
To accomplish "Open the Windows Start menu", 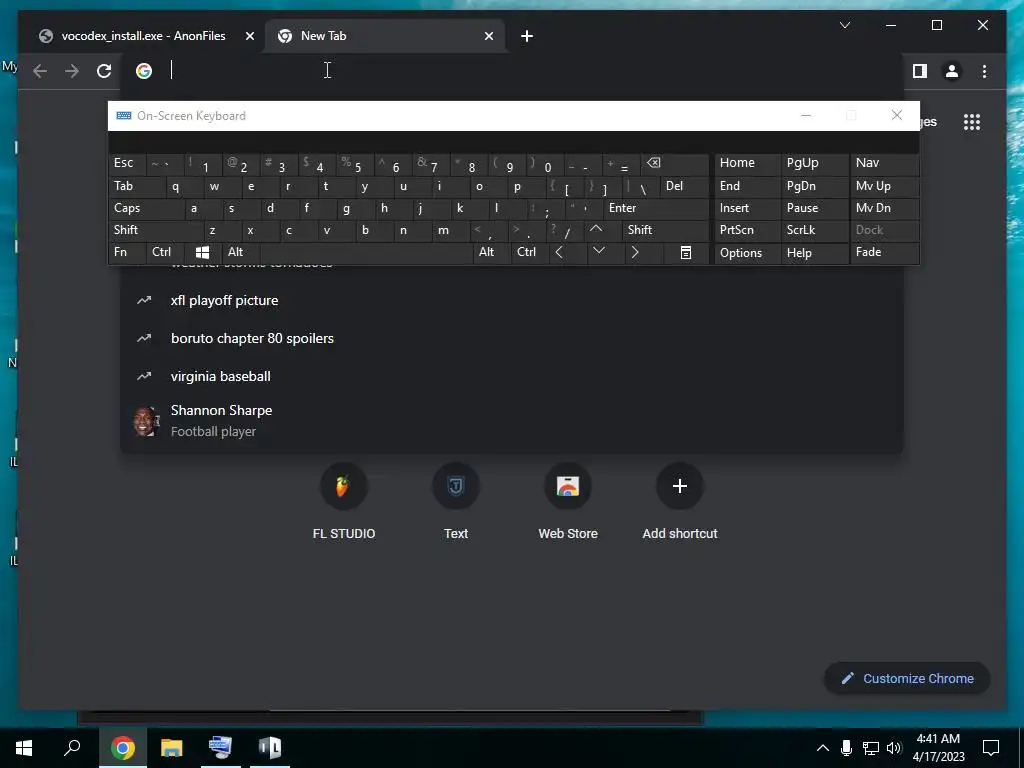I will [x=24, y=747].
